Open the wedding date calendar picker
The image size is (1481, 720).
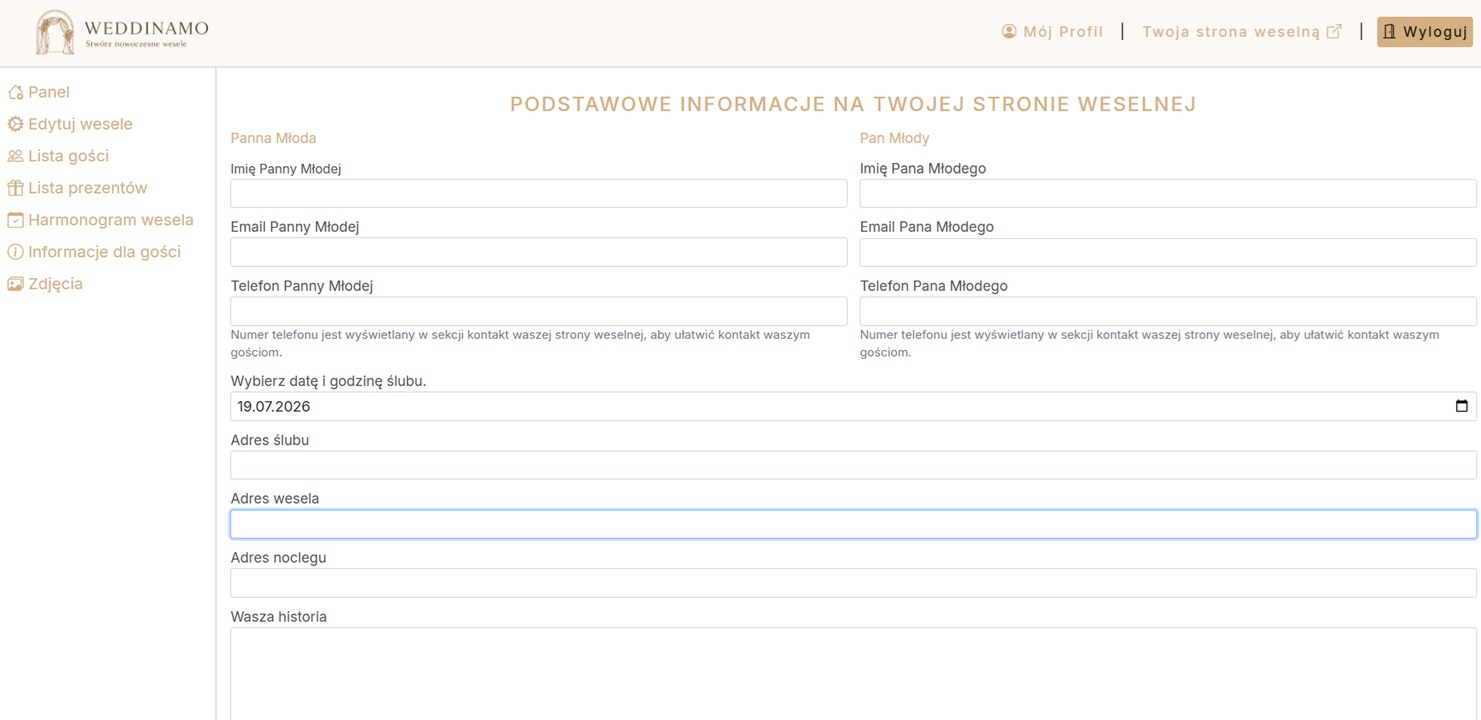coord(1461,406)
